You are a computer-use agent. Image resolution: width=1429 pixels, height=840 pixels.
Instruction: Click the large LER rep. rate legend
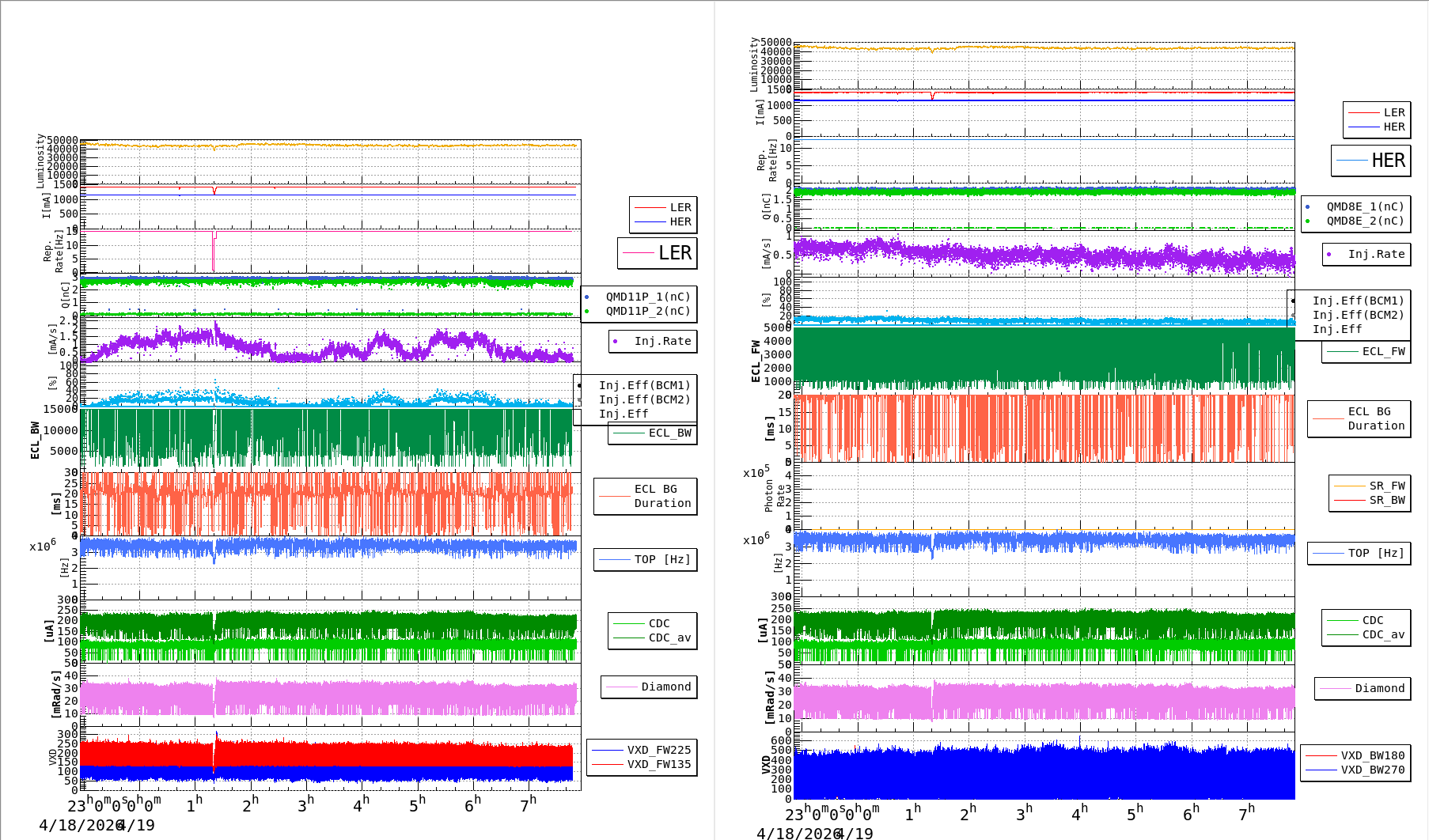pos(658,253)
